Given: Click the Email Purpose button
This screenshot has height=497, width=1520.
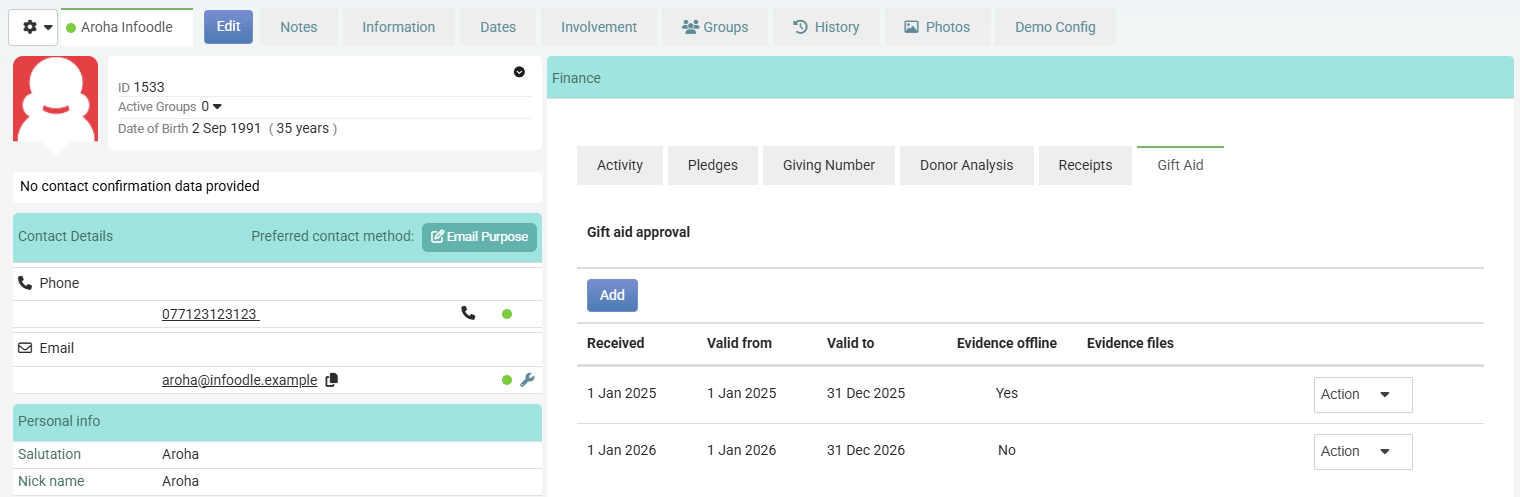Looking at the screenshot, I should (479, 237).
